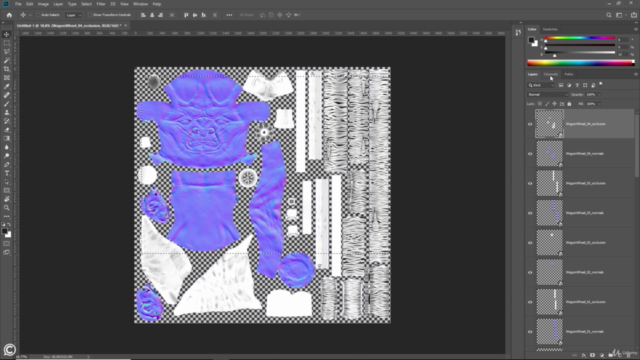Select the Zoom tool

pos(7,207)
